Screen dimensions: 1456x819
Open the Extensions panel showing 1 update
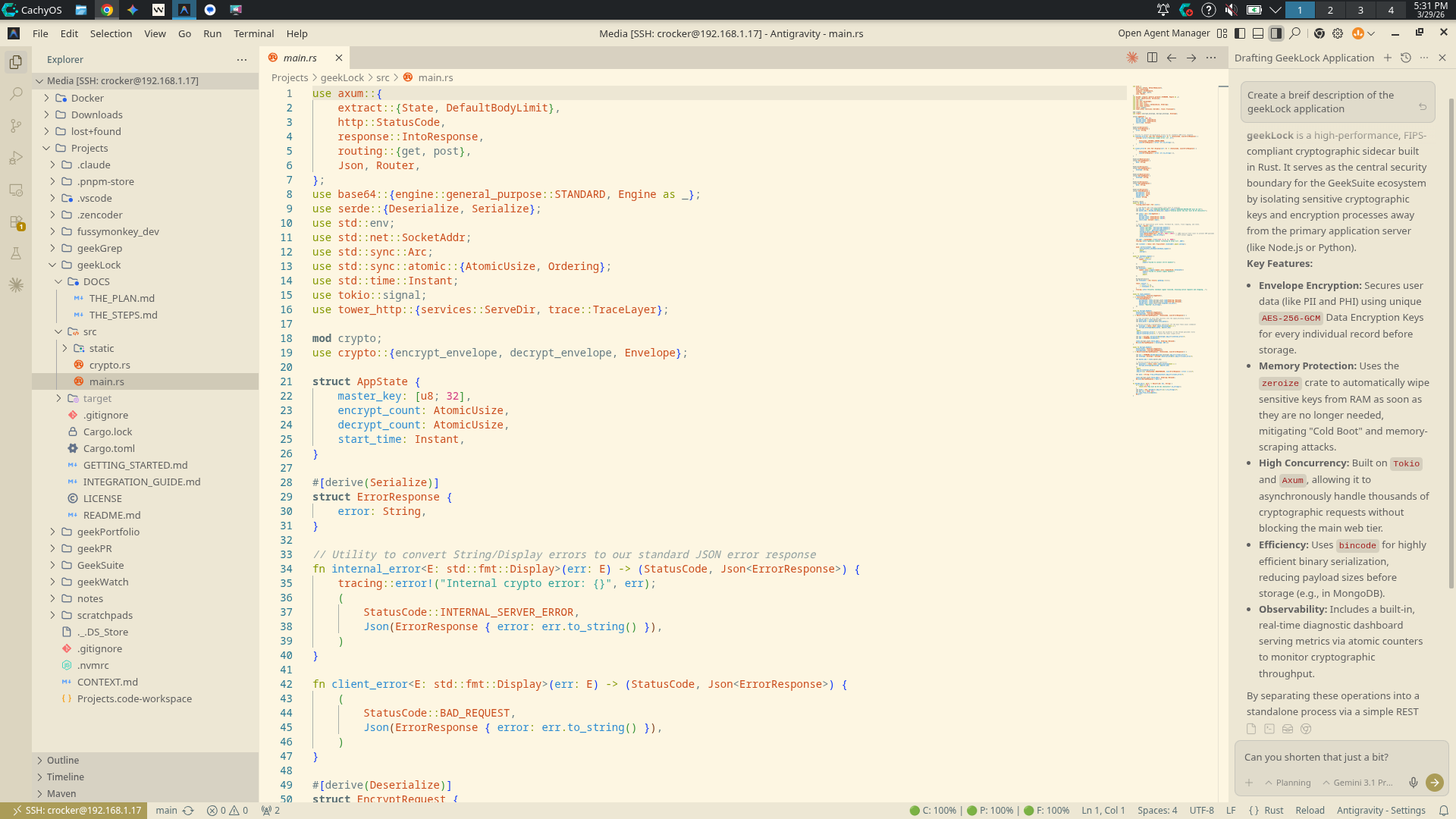(x=16, y=220)
